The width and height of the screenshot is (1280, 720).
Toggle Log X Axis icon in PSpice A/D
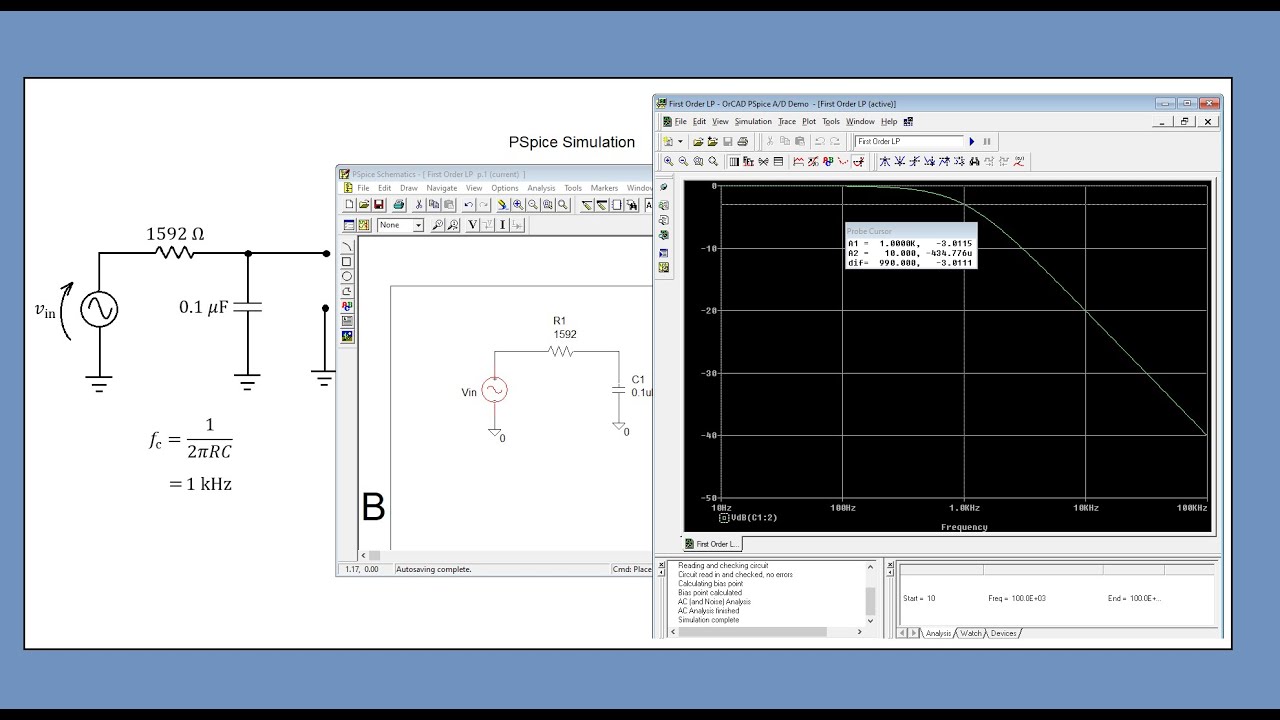[x=734, y=161]
